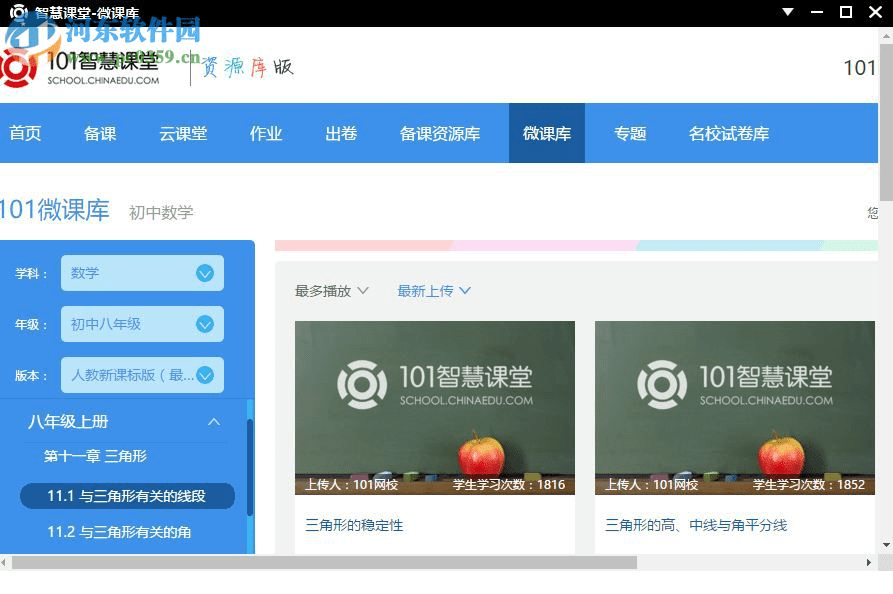Sort by 最新上传
Viewport: 893px width, 594px height.
433,291
